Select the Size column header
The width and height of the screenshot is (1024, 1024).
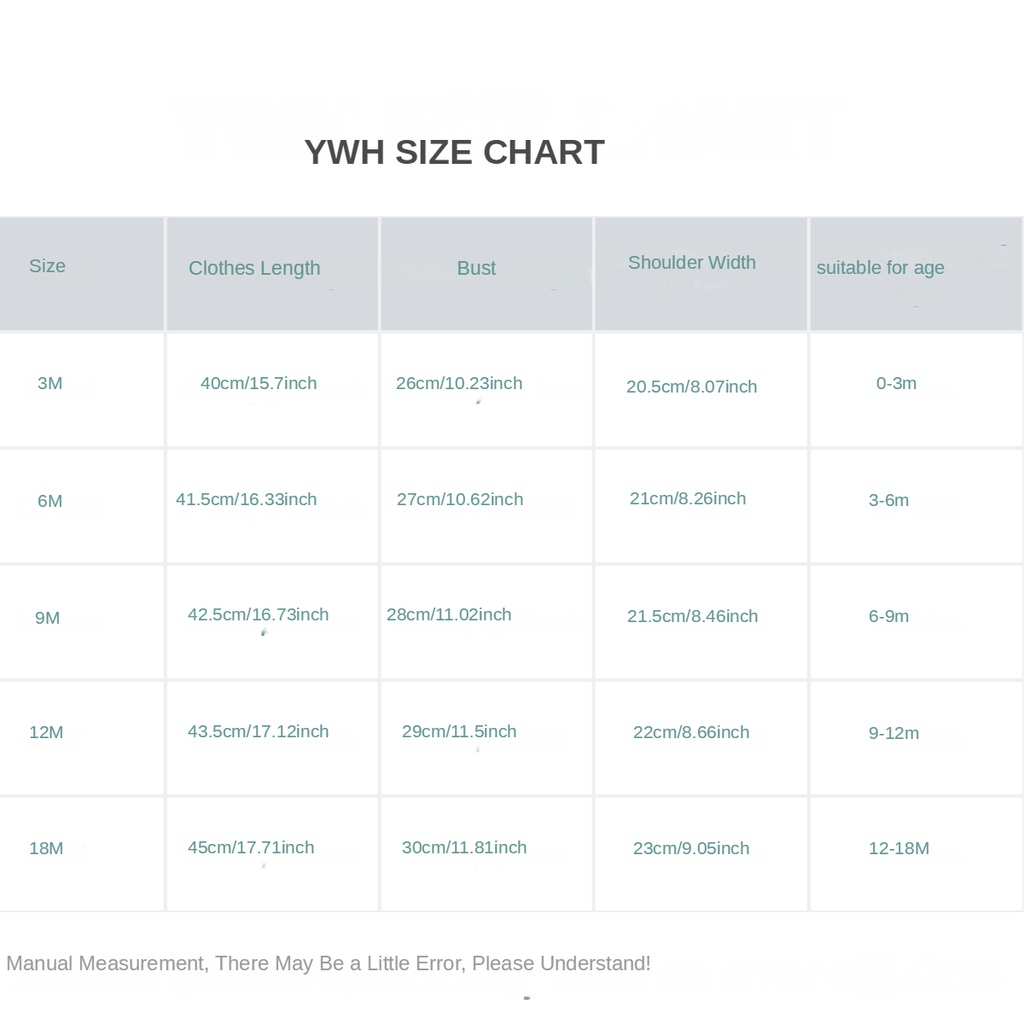point(47,266)
